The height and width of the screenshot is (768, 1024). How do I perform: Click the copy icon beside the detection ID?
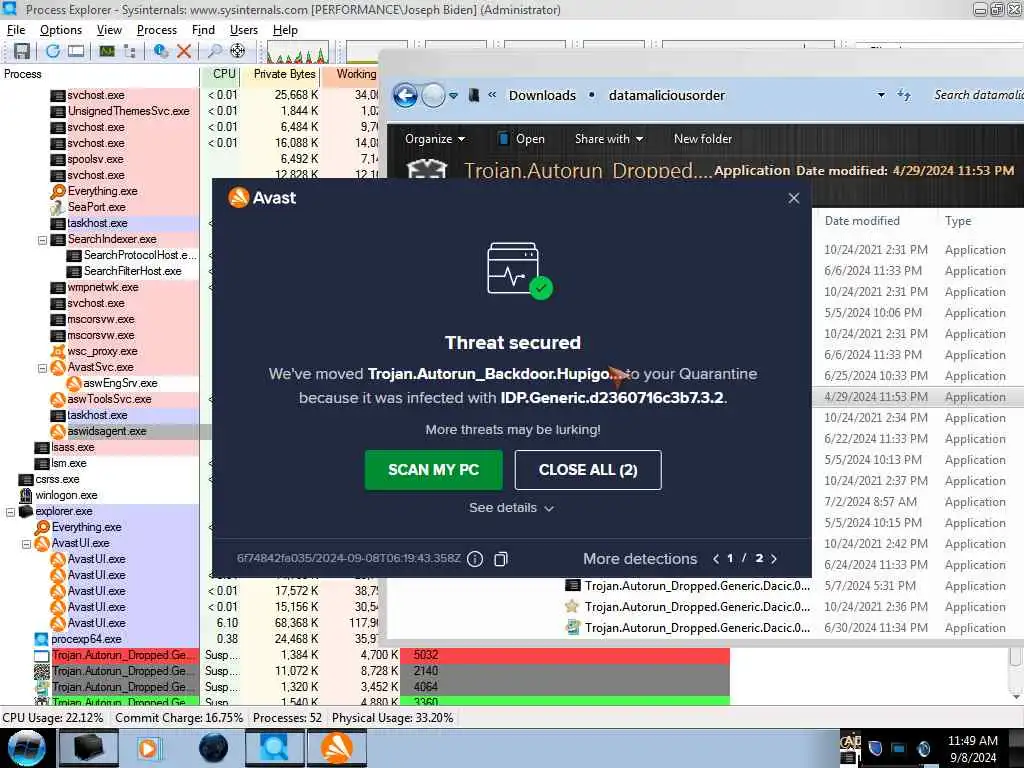pyautogui.click(x=501, y=559)
